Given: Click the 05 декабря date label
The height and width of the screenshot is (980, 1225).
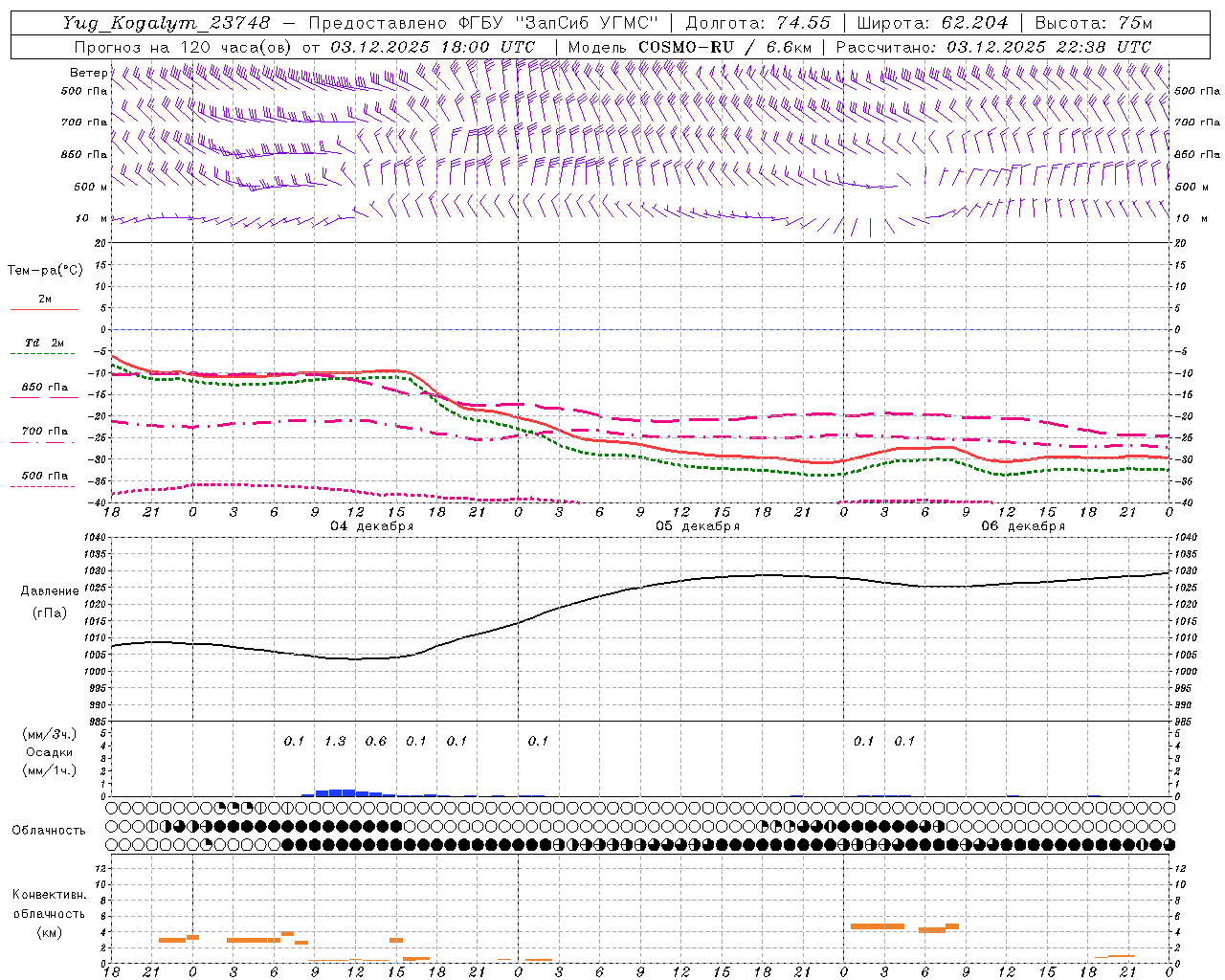Looking at the screenshot, I should [x=698, y=526].
